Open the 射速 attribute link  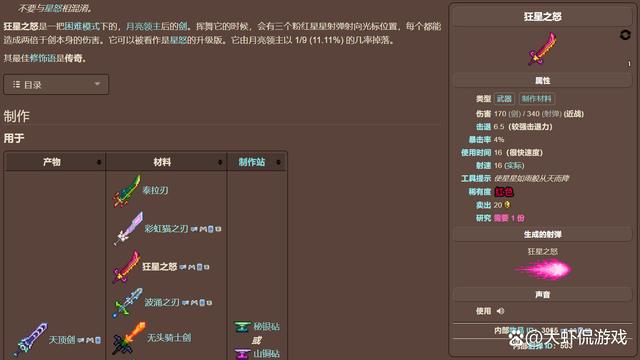pyautogui.click(x=483, y=165)
